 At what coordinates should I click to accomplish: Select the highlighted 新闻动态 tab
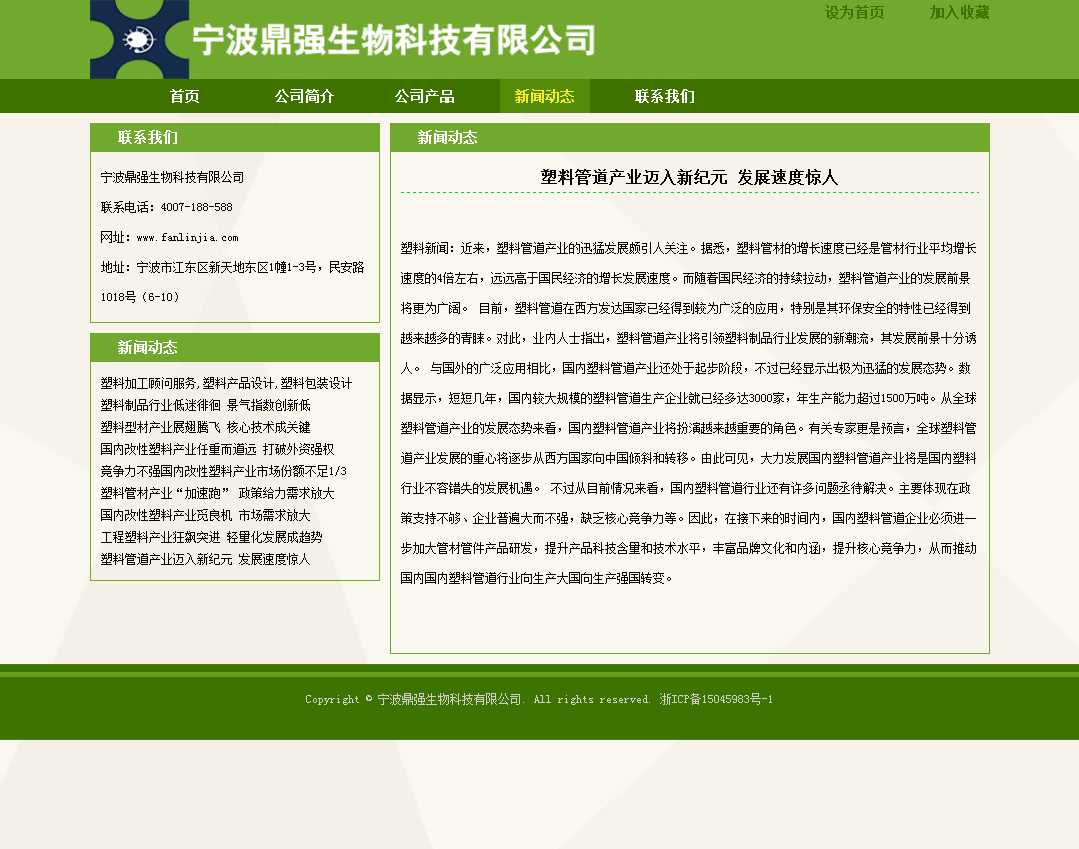(544, 96)
